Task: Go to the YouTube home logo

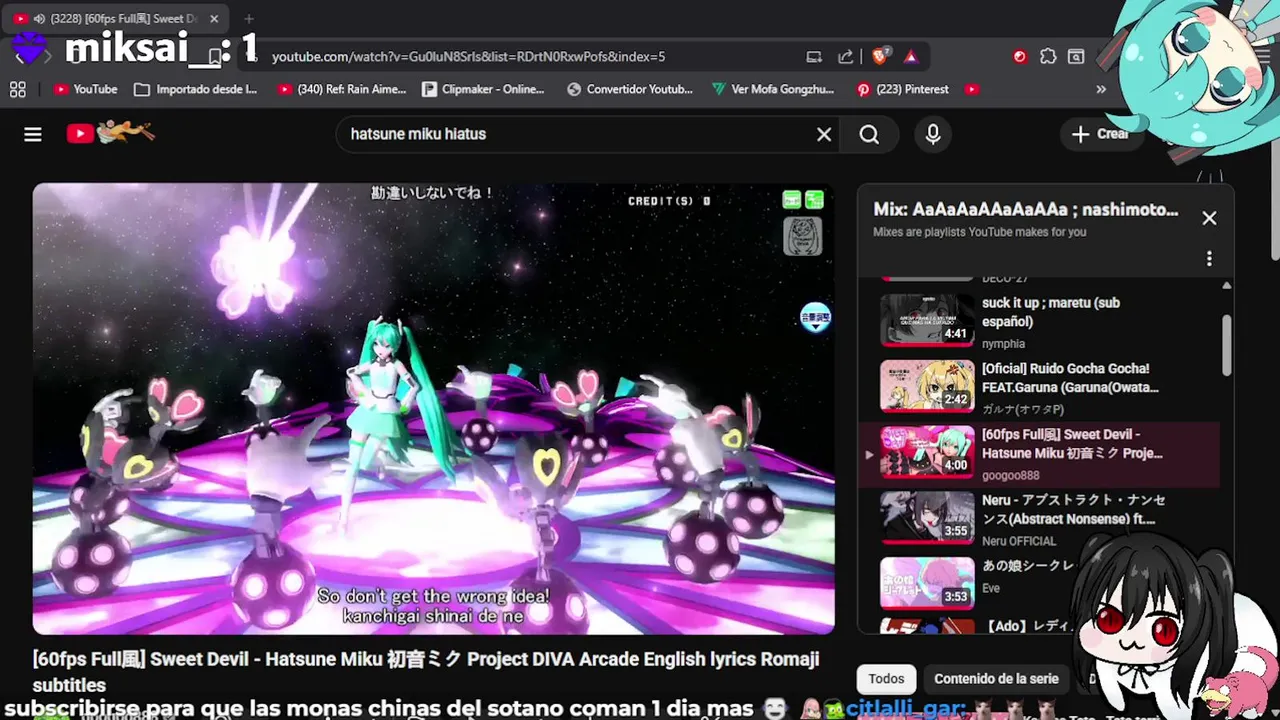Action: 110,133
